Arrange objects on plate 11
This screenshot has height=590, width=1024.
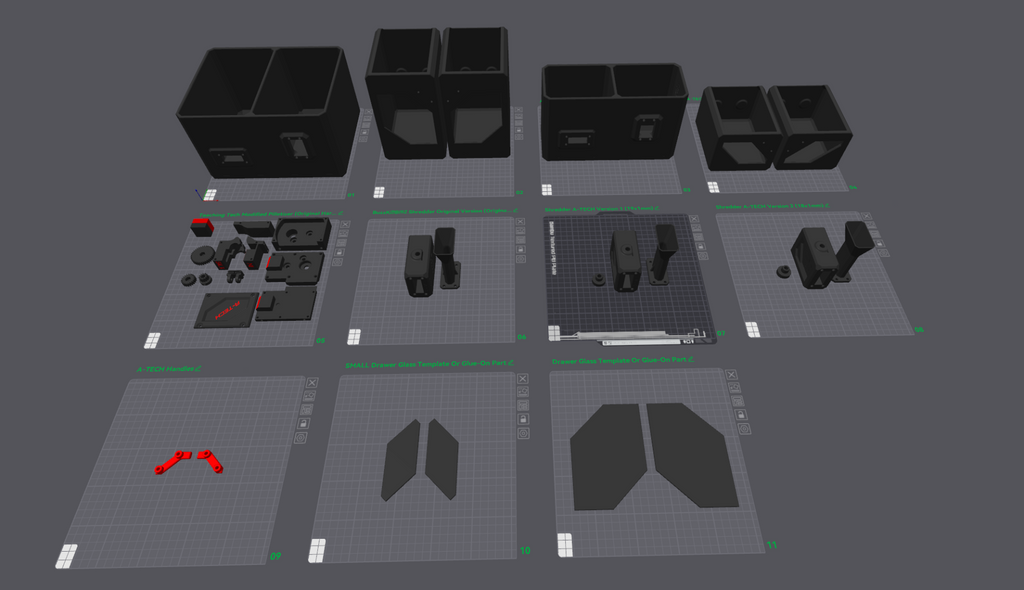[737, 401]
